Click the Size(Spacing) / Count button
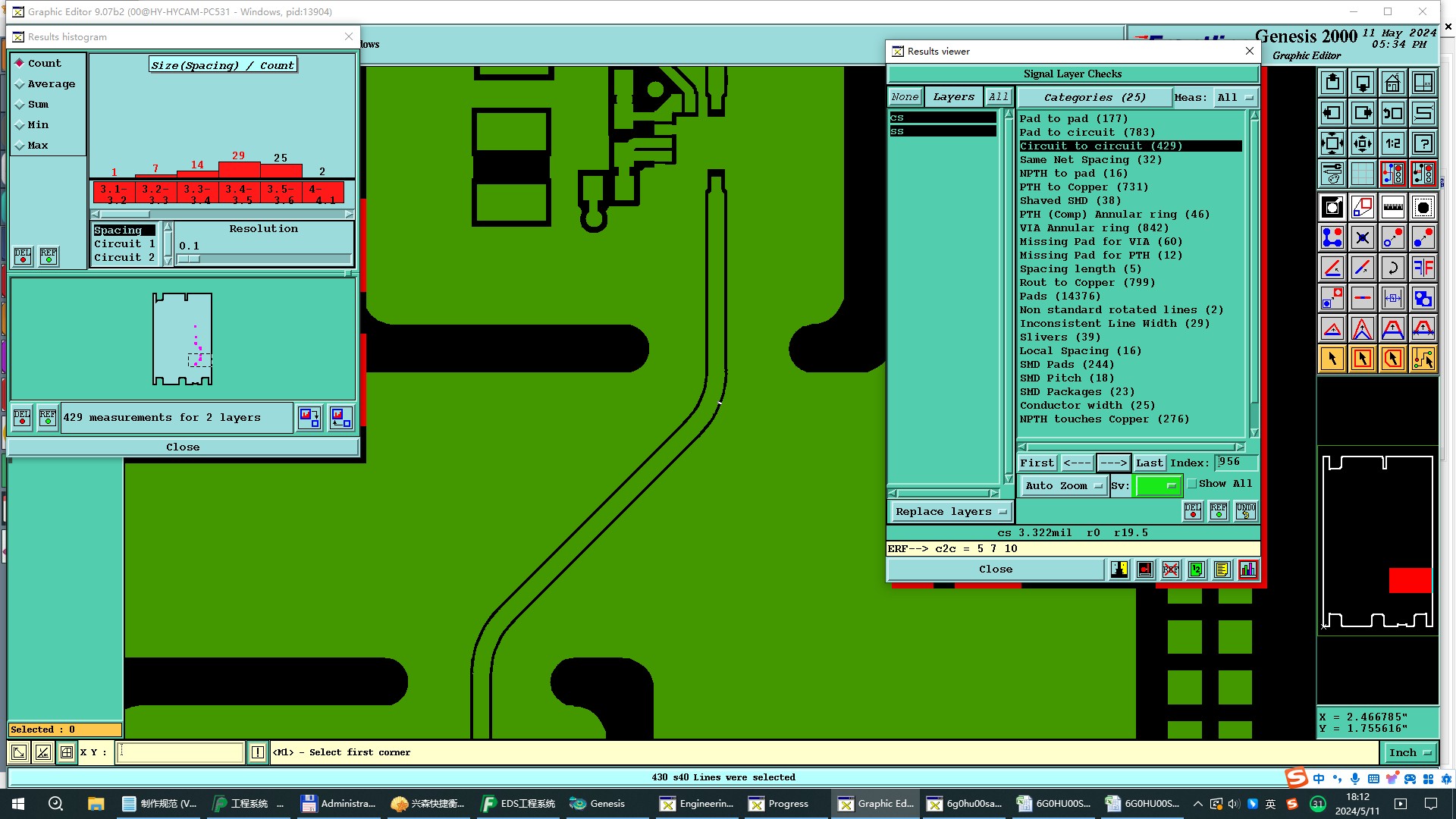Image resolution: width=1456 pixels, height=819 pixels. [x=222, y=65]
